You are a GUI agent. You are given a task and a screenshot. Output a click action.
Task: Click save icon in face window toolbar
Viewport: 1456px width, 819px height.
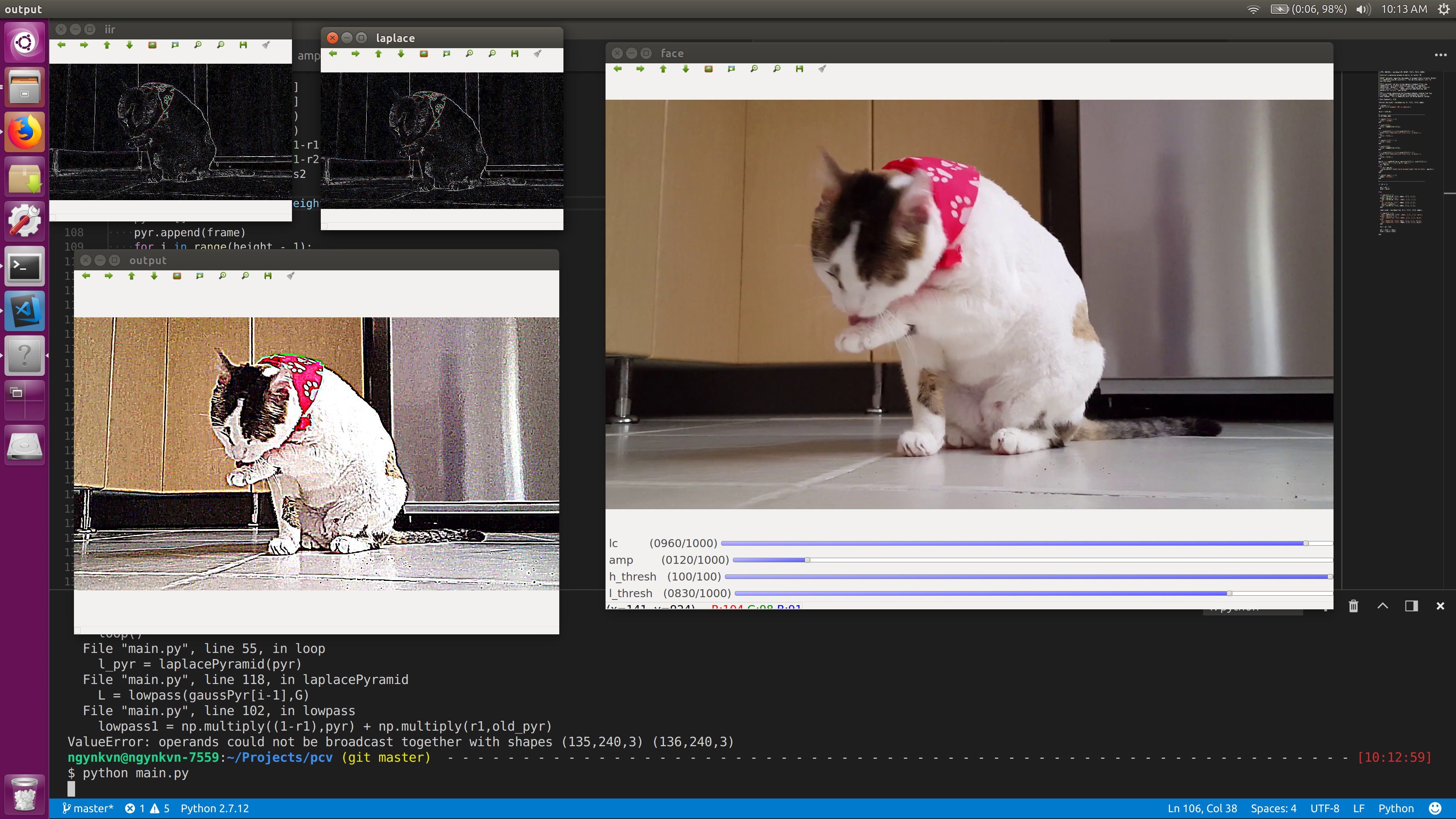pos(799,69)
